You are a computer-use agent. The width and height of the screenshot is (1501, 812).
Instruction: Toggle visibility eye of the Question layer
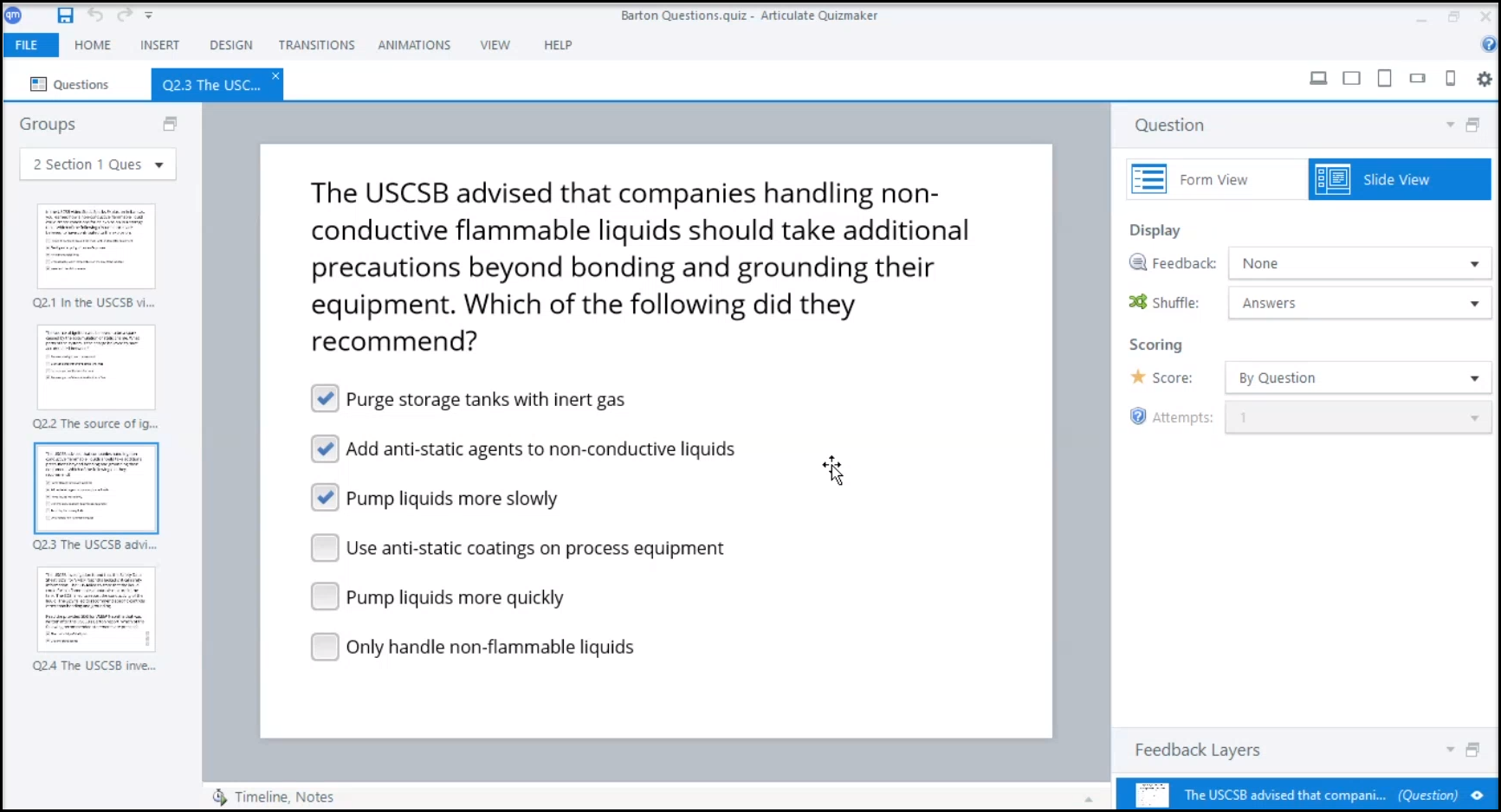tap(1478, 795)
